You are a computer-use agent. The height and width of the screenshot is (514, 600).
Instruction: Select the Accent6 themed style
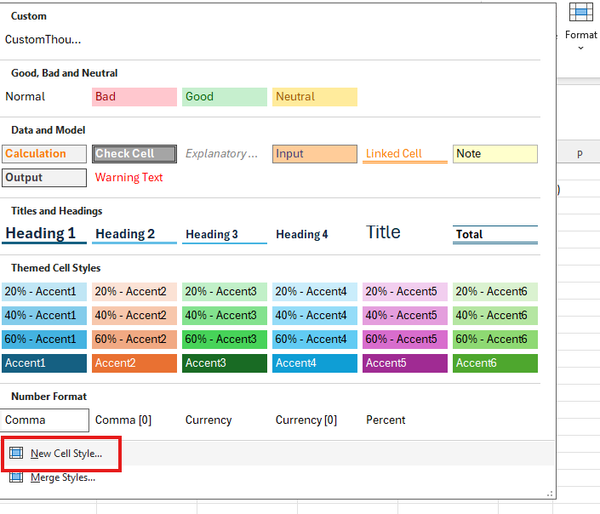494,363
